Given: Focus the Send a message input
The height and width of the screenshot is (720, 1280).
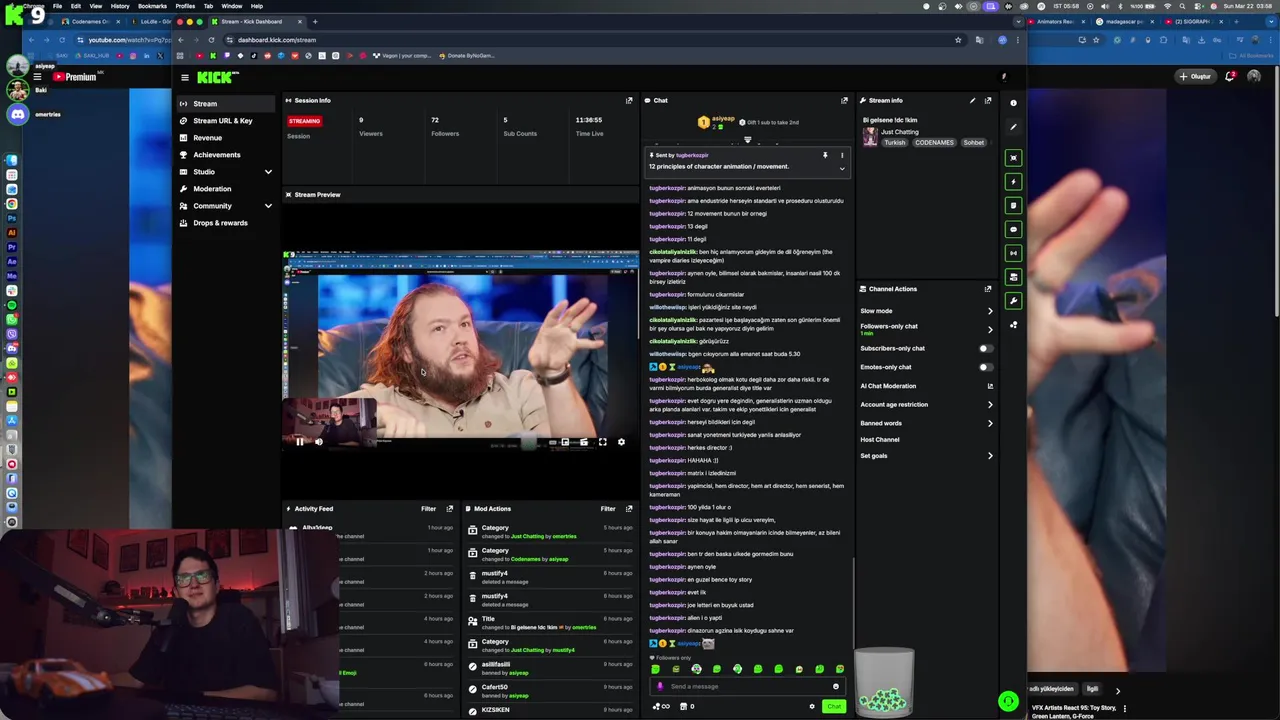Looking at the screenshot, I should click(747, 686).
